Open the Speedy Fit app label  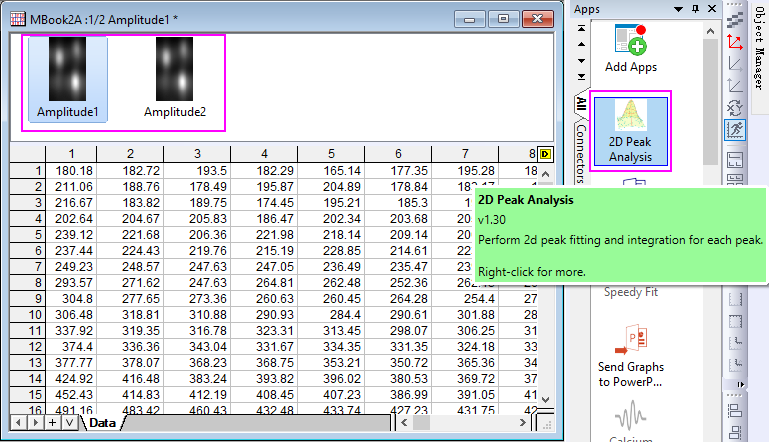[x=631, y=292]
